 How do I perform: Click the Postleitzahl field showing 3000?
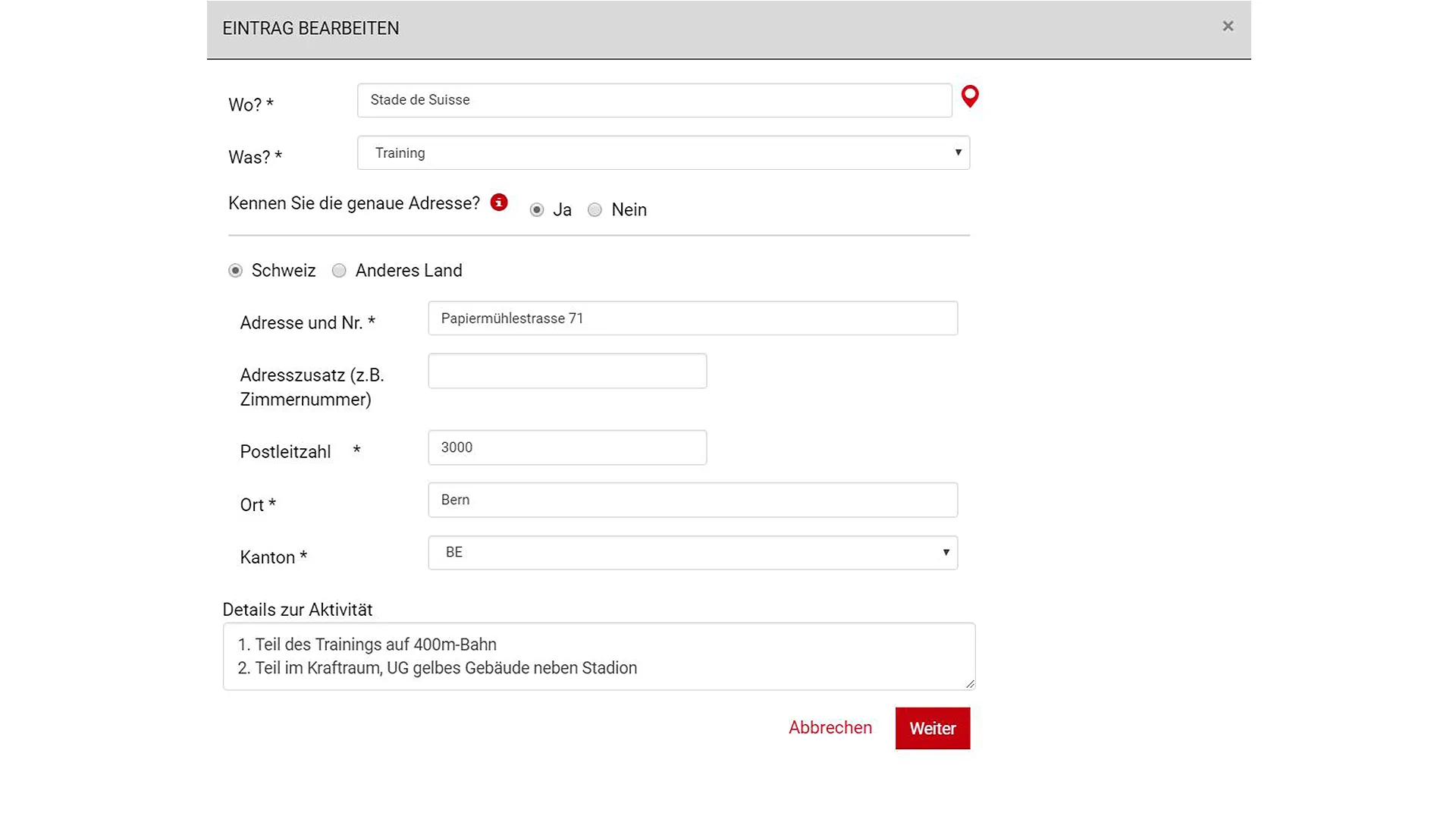point(567,447)
